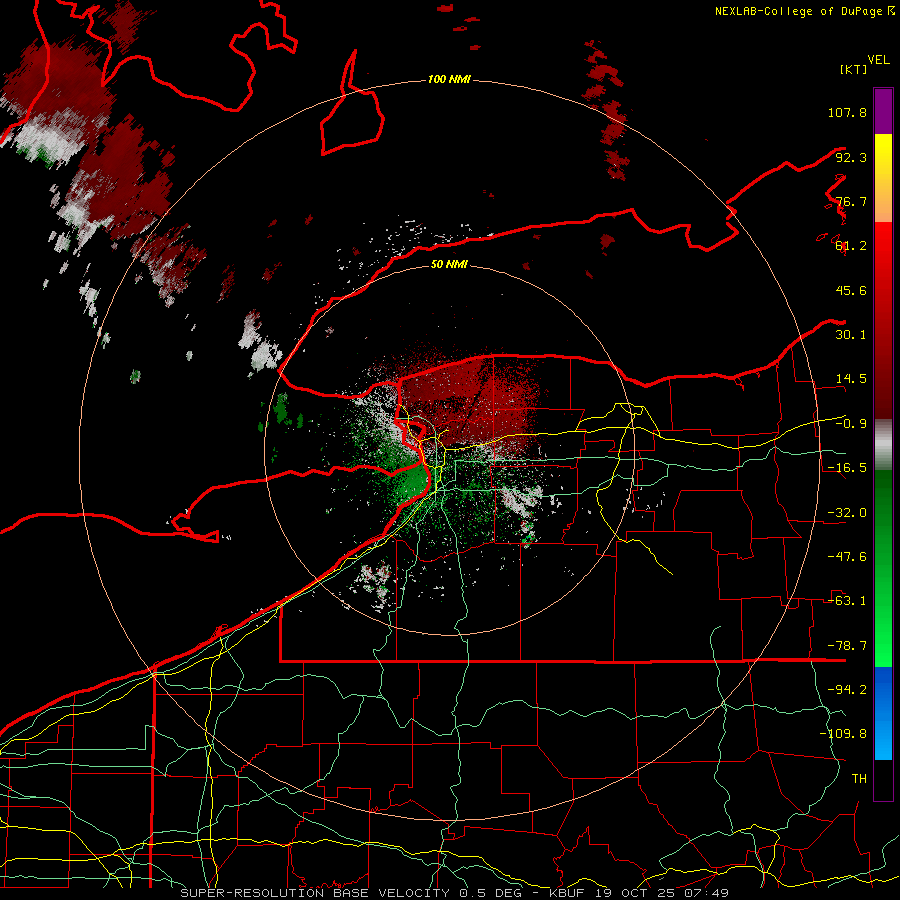Click the 50 NMI range ring label

(x=449, y=264)
